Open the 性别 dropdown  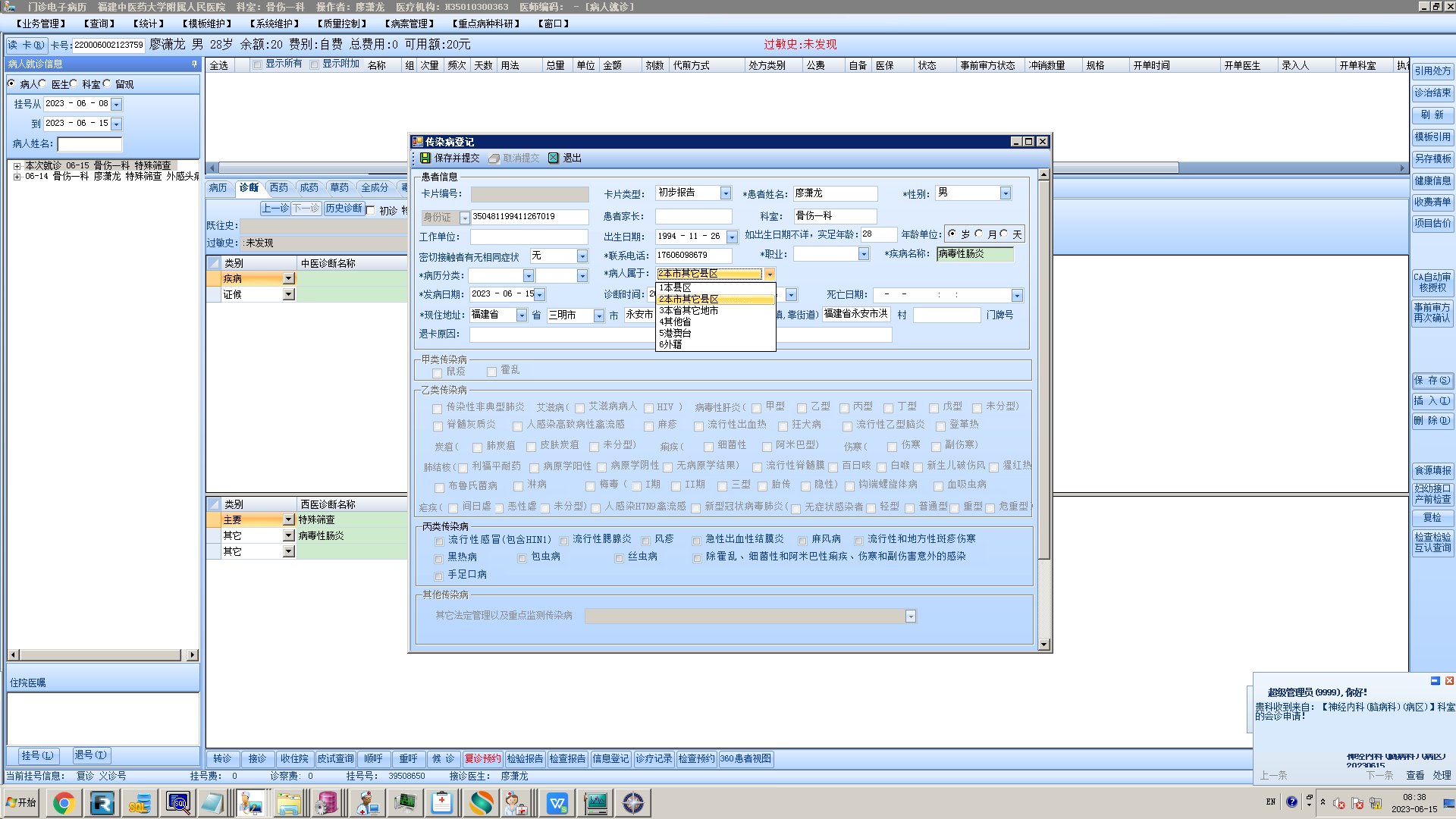(1005, 193)
